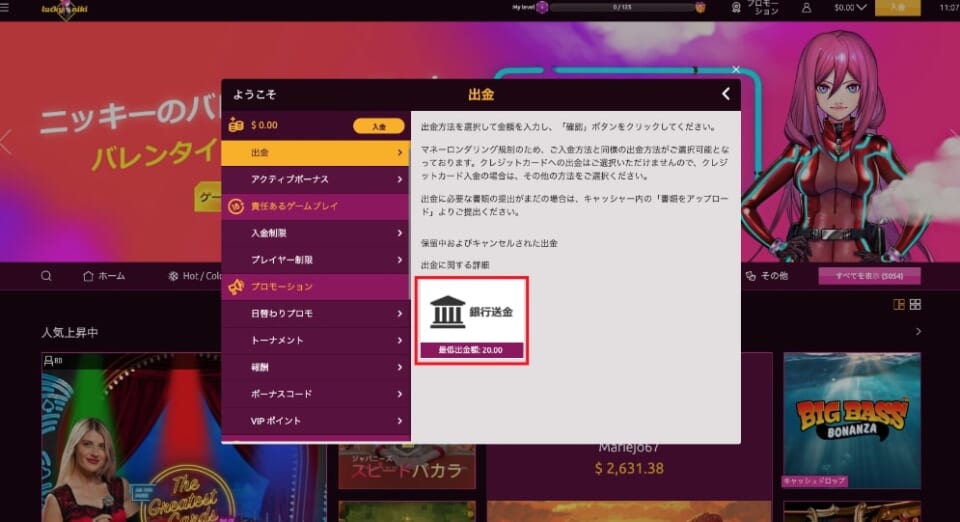Open the トーナメント menu item
Screen dimensions: 960x522
(316, 340)
